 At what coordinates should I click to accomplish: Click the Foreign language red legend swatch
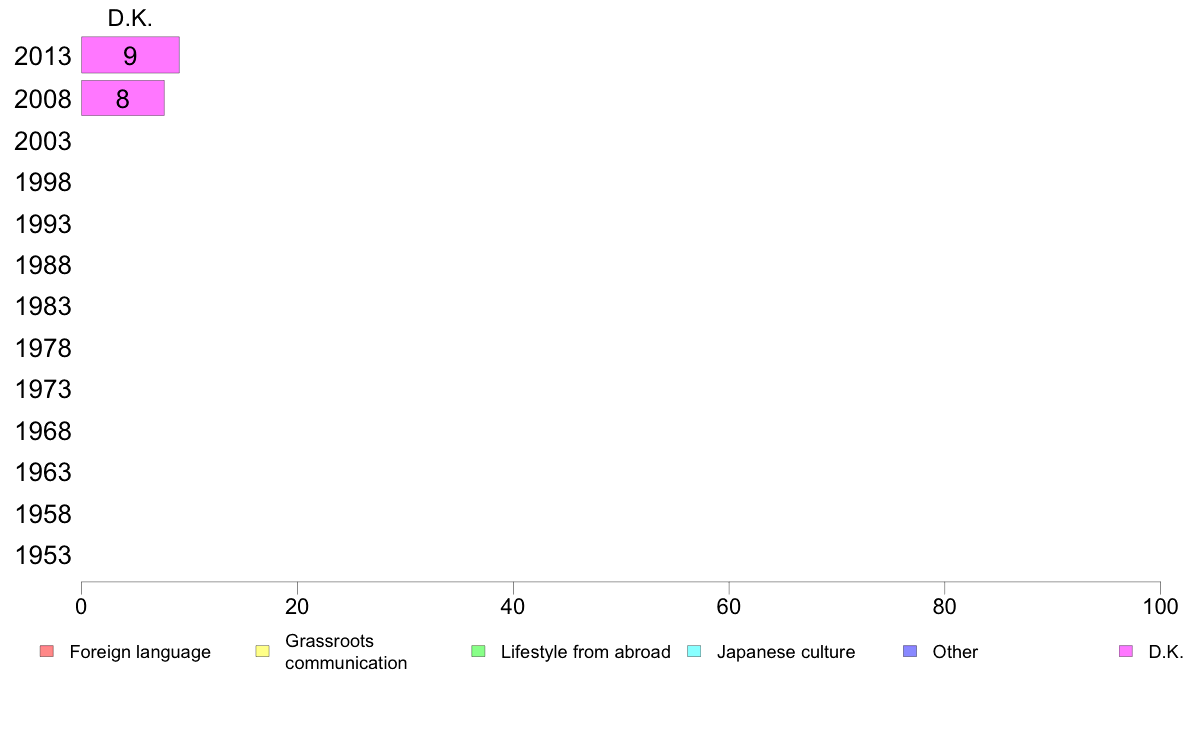click(x=47, y=651)
